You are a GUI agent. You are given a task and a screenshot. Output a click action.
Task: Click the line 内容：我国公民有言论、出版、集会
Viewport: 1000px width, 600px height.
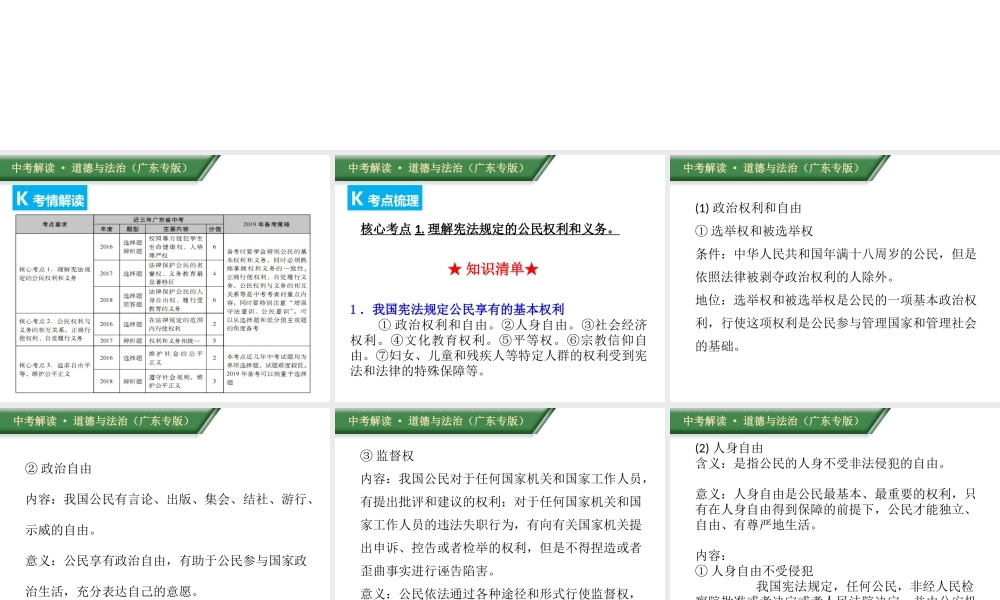(x=169, y=499)
